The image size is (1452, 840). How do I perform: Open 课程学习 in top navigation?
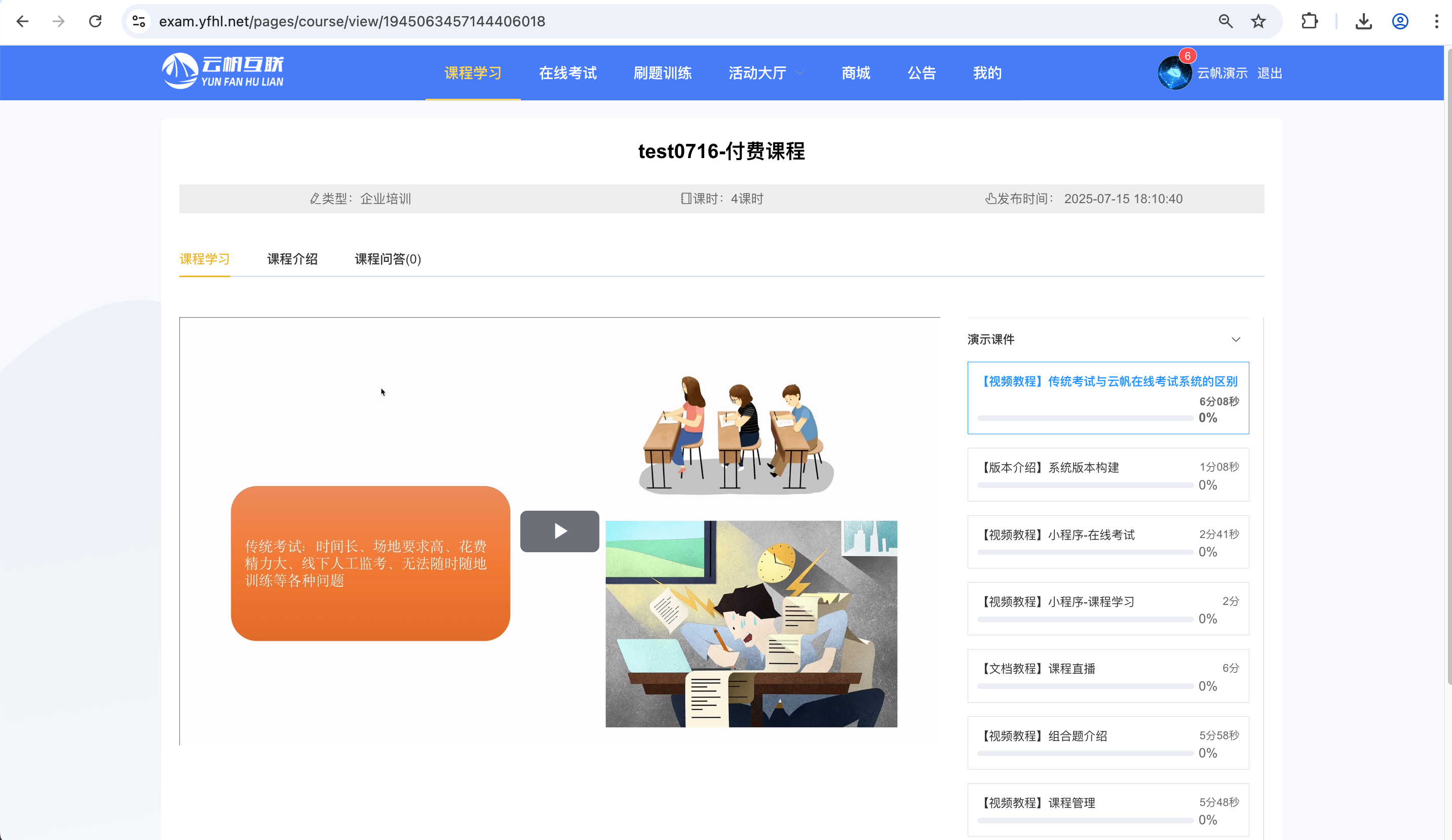click(x=473, y=73)
